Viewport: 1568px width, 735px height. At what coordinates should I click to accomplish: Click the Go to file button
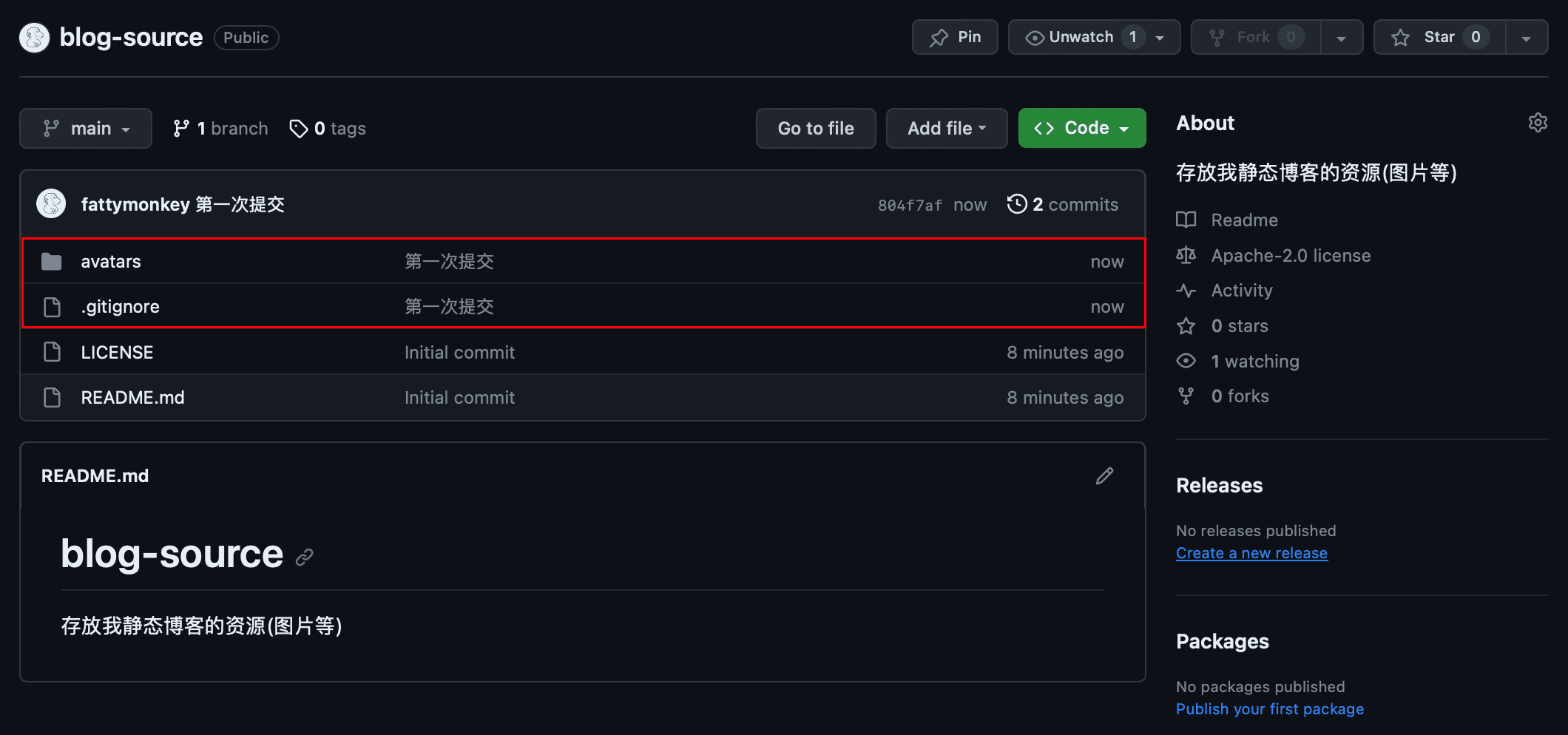[x=816, y=129]
